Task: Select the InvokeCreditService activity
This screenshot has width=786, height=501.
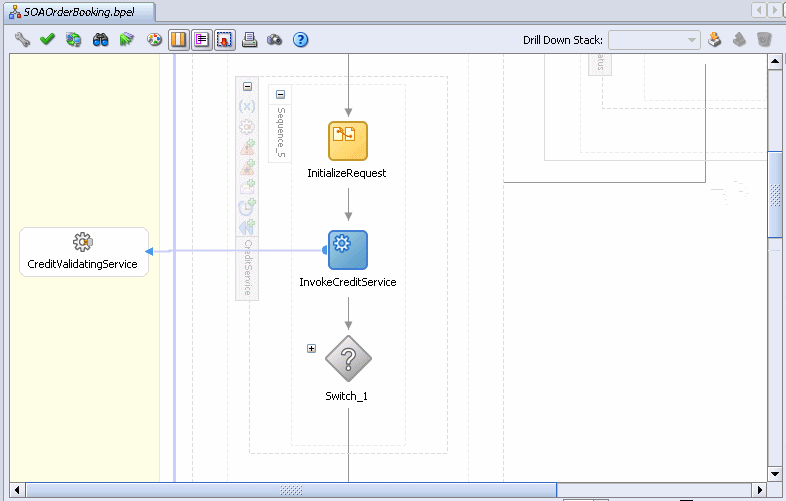Action: [348, 250]
